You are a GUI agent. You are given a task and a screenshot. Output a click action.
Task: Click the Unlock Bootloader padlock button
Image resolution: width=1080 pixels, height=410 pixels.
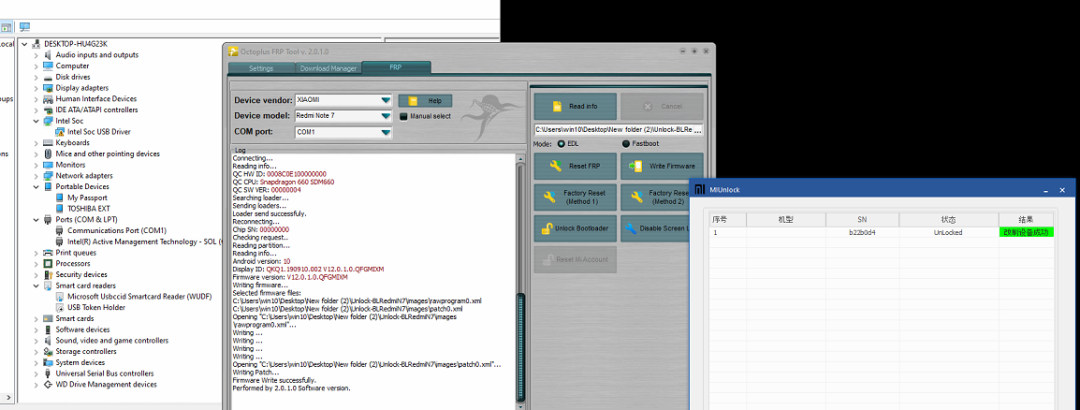tap(575, 228)
